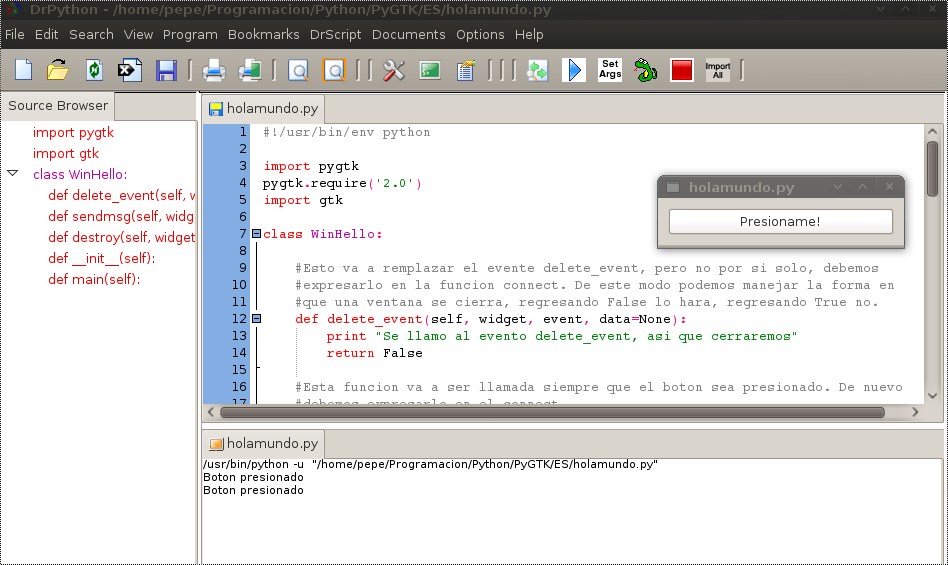
Task: Click the /usr/bin/python -u command line in output
Action: click(x=430, y=464)
